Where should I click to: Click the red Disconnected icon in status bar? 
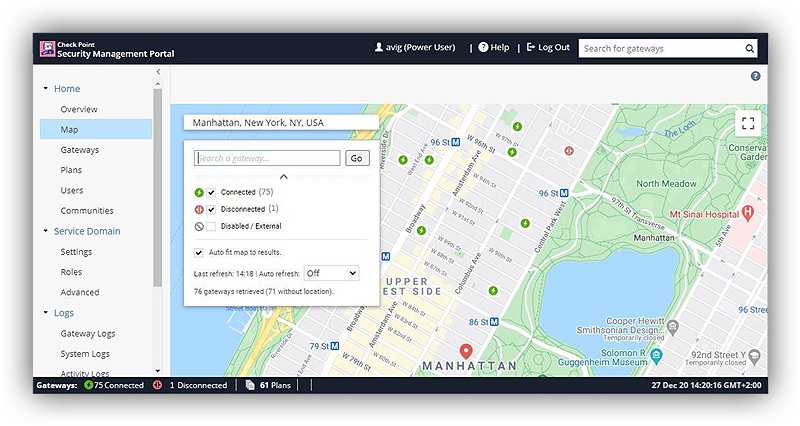[x=157, y=385]
